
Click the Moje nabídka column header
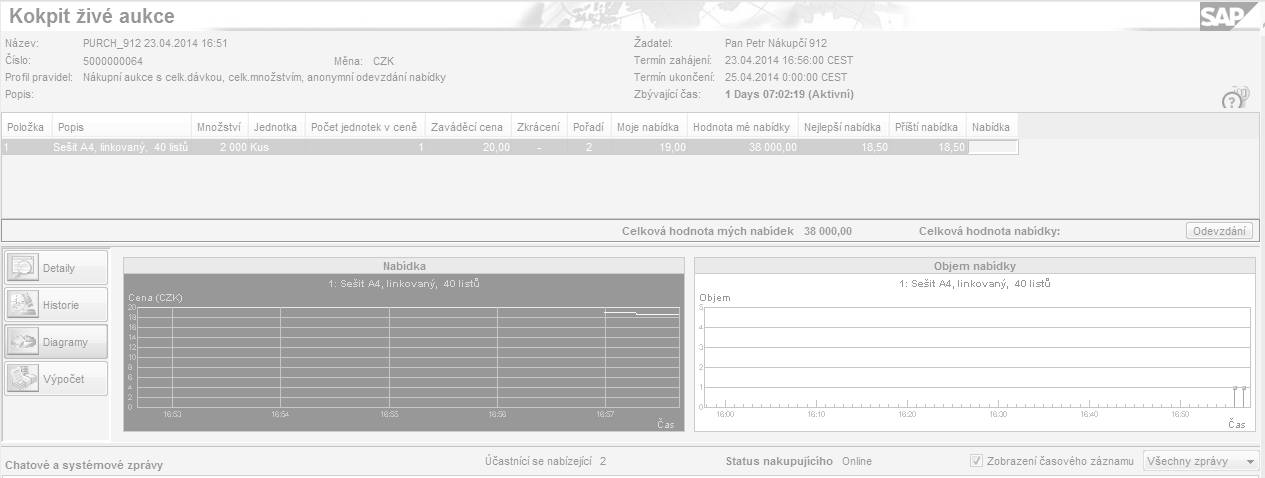point(648,127)
